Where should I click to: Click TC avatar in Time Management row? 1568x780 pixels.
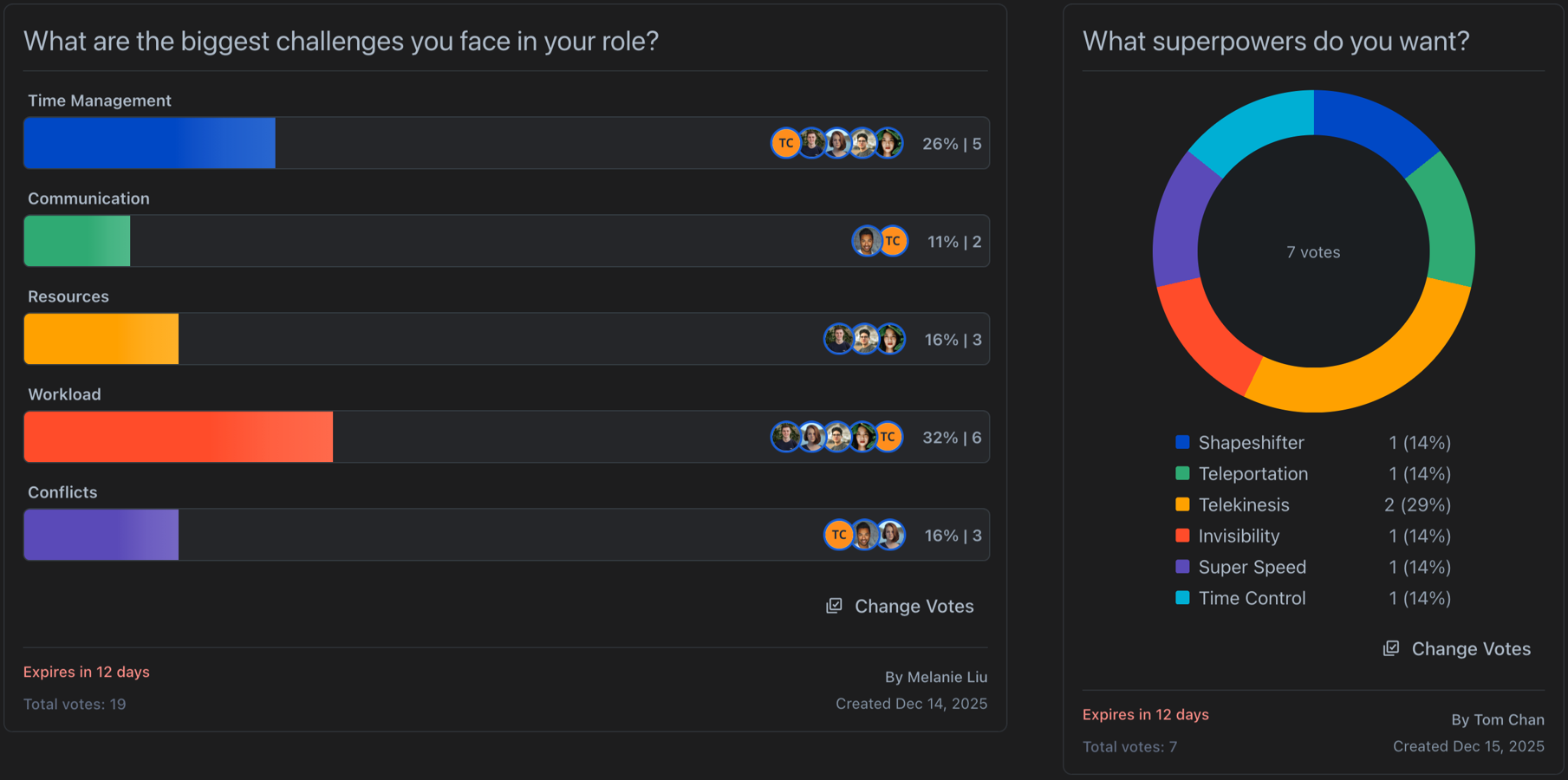tap(785, 144)
